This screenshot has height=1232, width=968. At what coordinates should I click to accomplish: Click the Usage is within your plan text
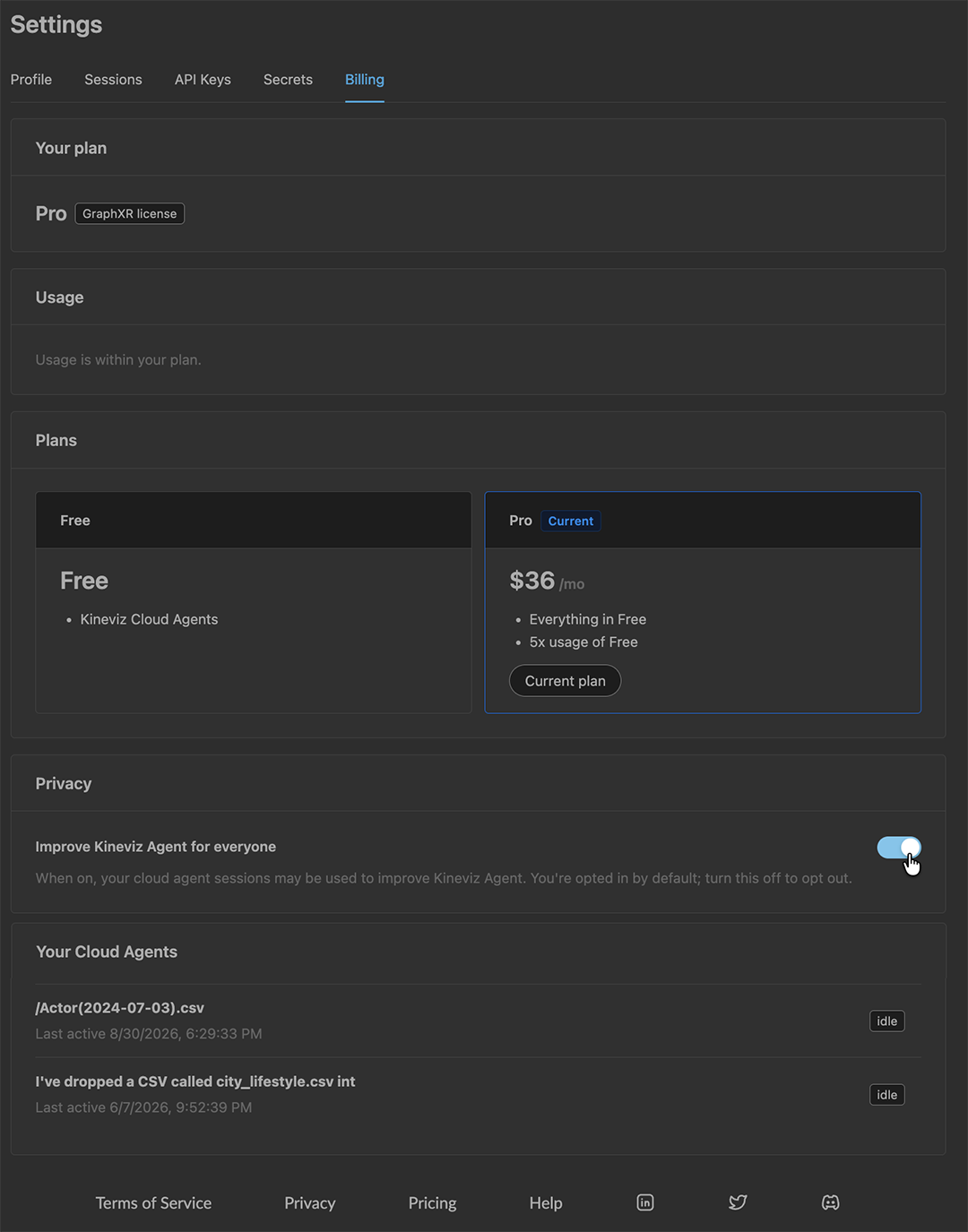click(118, 360)
